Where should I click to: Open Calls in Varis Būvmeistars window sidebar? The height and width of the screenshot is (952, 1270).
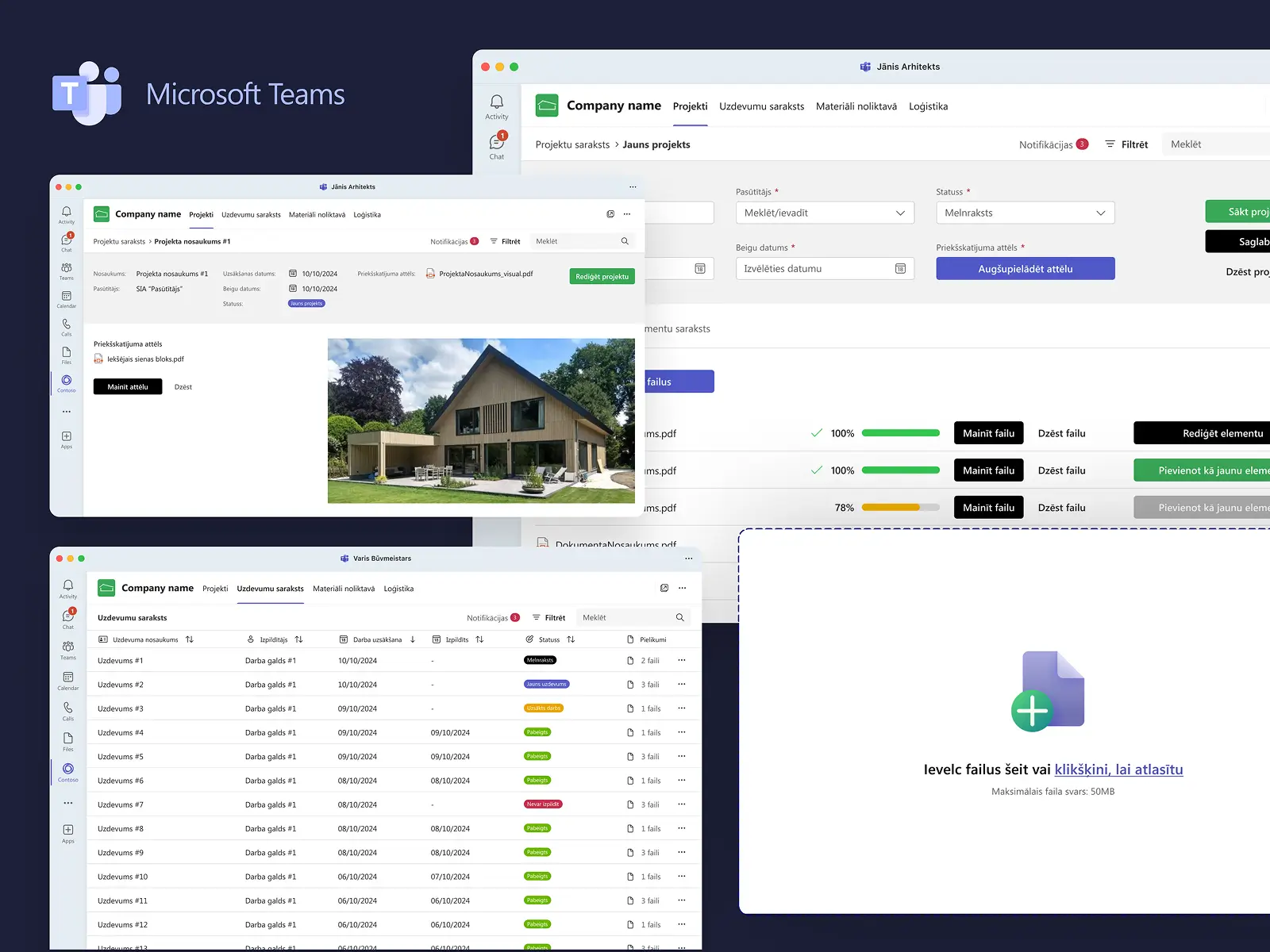(68, 712)
